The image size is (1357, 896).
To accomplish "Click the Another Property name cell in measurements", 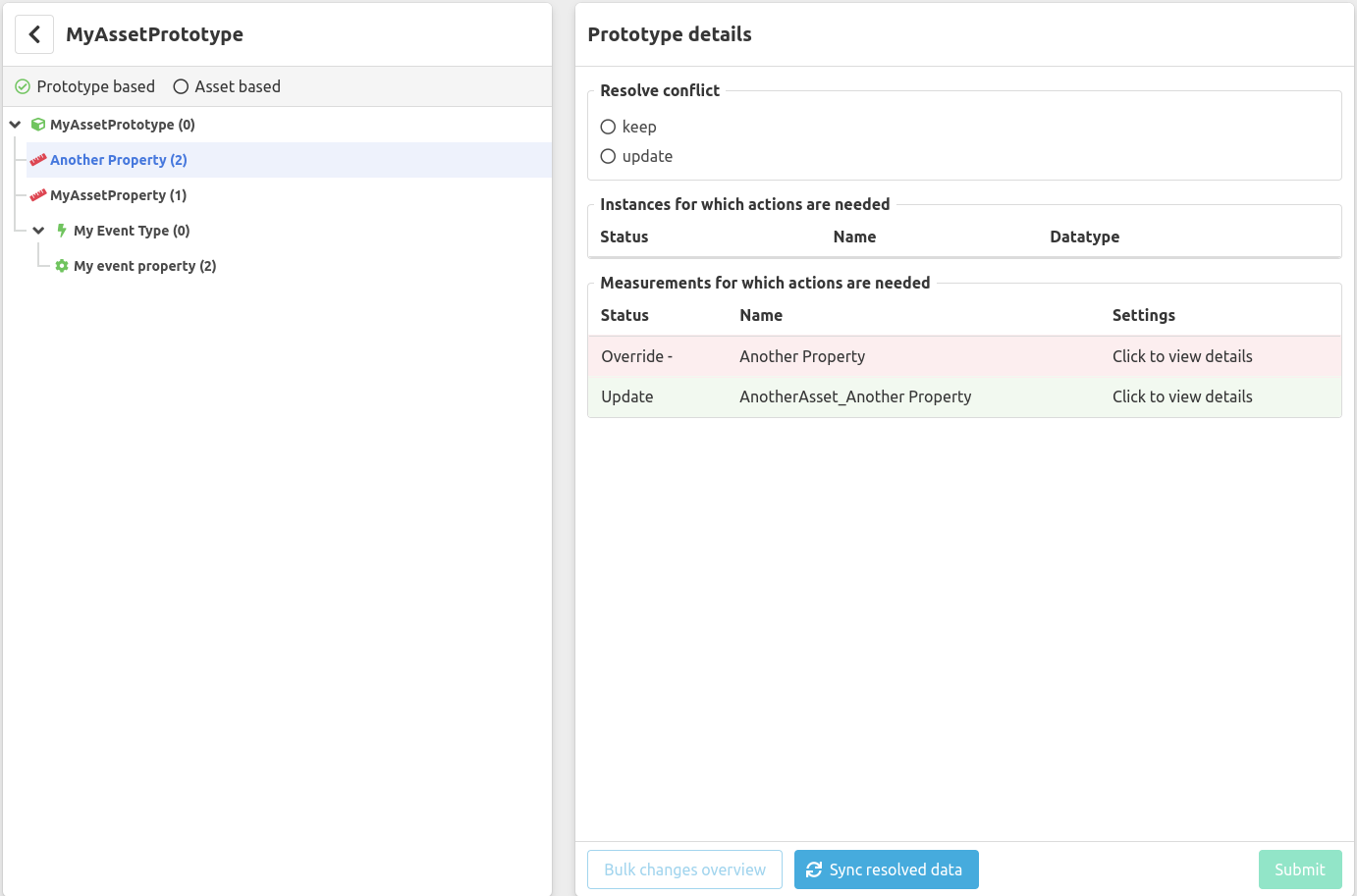I will 802,356.
